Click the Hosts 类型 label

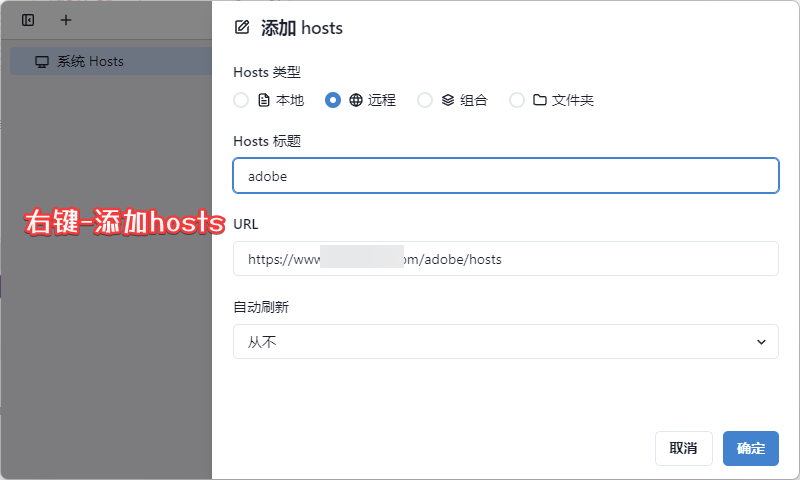[267, 72]
